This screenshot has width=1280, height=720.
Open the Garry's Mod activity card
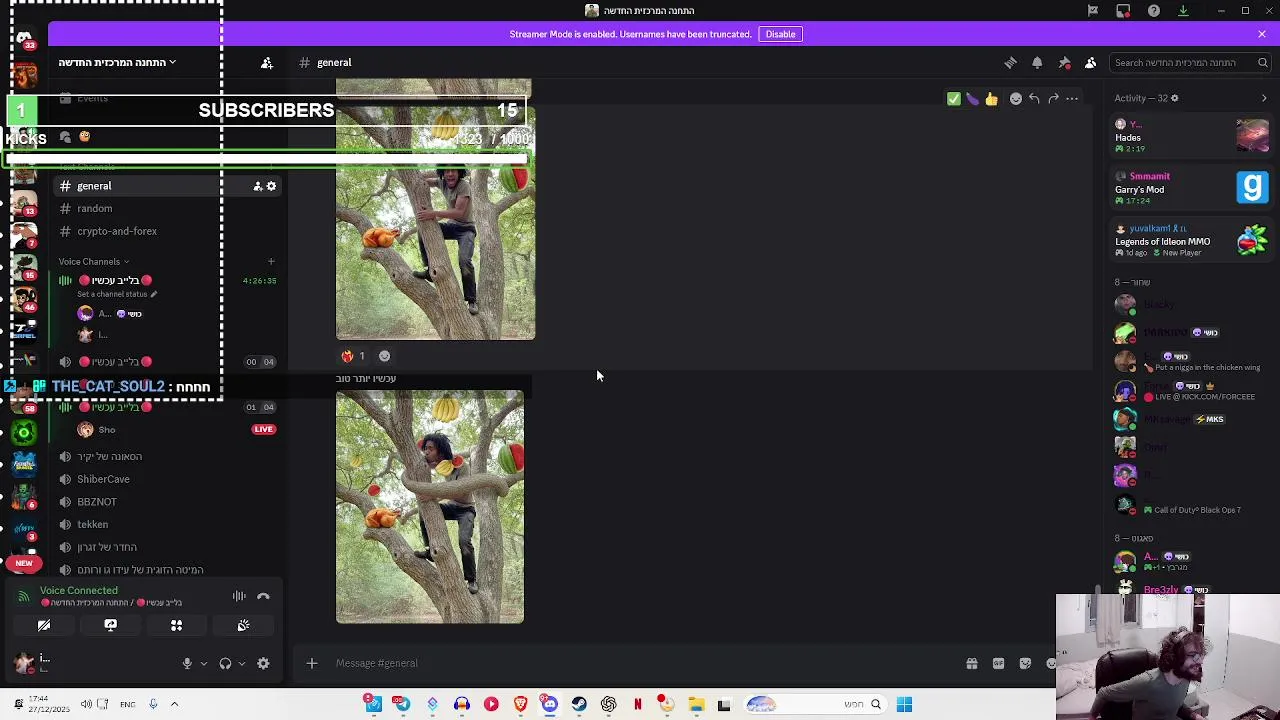pyautogui.click(x=1192, y=188)
